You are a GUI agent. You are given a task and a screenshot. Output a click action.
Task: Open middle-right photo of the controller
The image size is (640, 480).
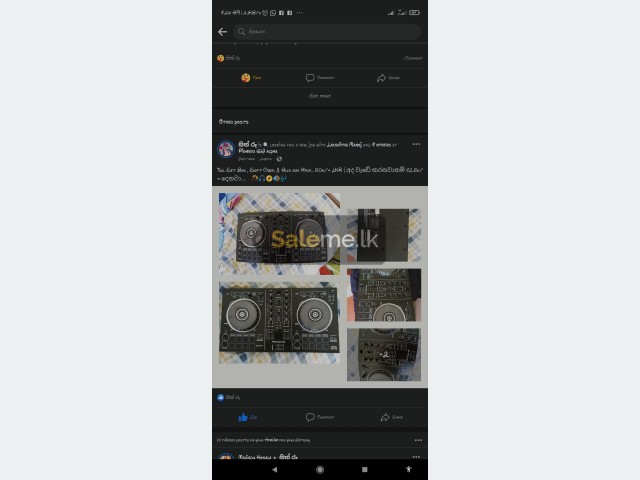coord(384,295)
